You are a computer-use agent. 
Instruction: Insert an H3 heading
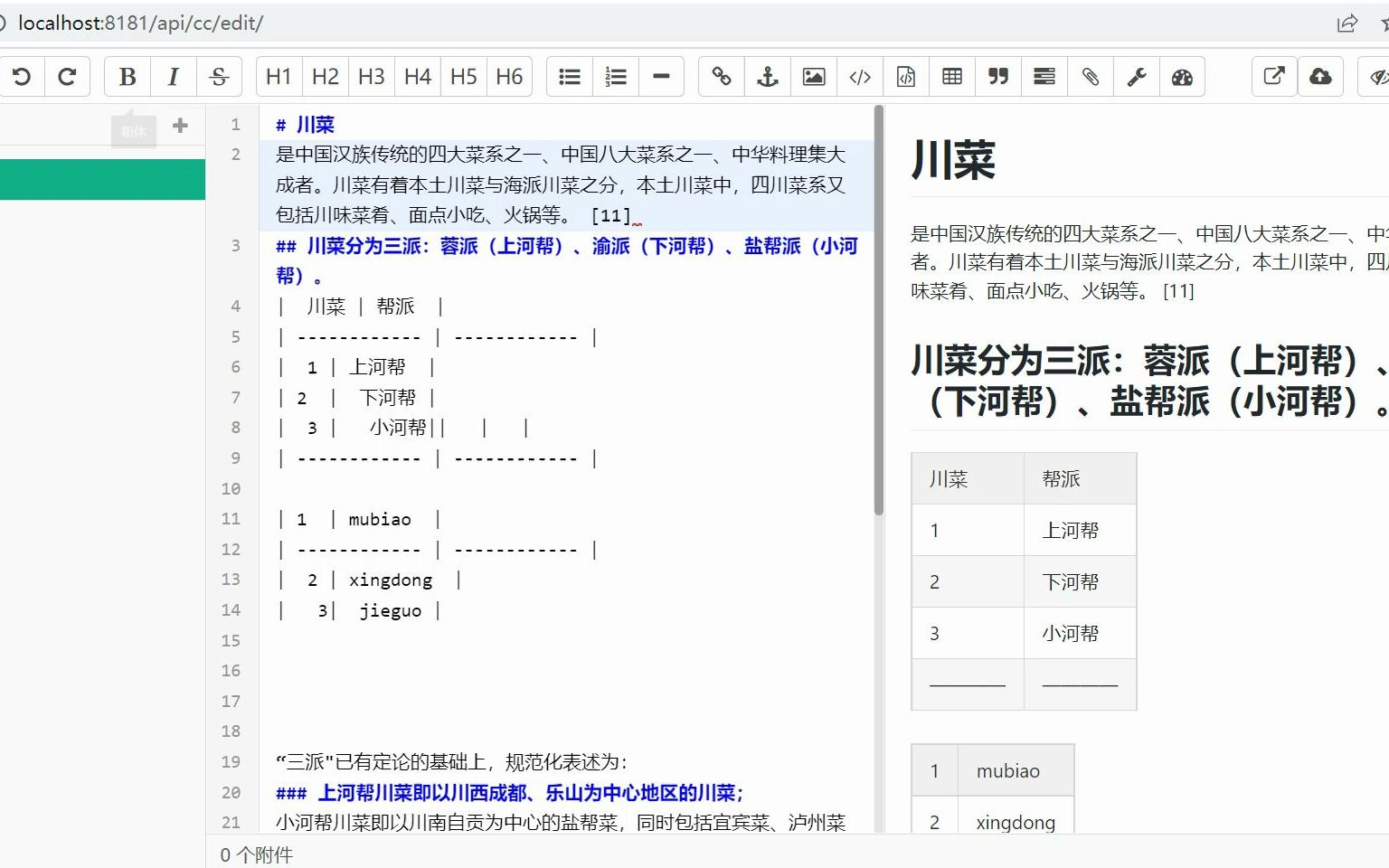click(x=371, y=77)
